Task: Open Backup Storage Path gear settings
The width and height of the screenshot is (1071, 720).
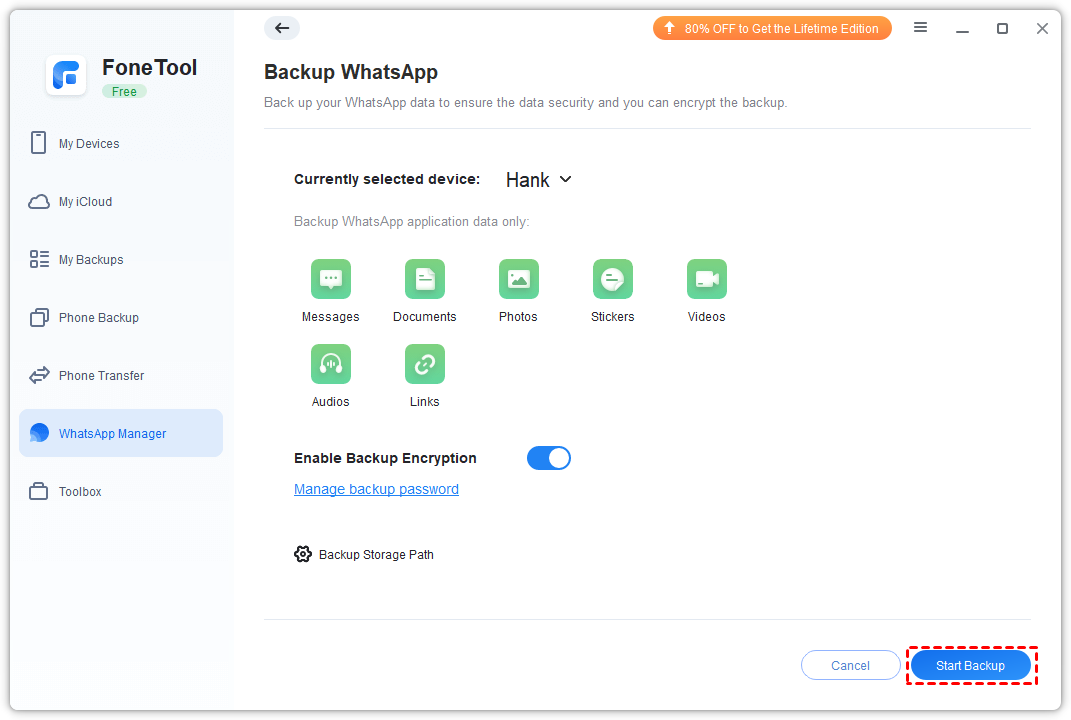Action: pyautogui.click(x=303, y=554)
